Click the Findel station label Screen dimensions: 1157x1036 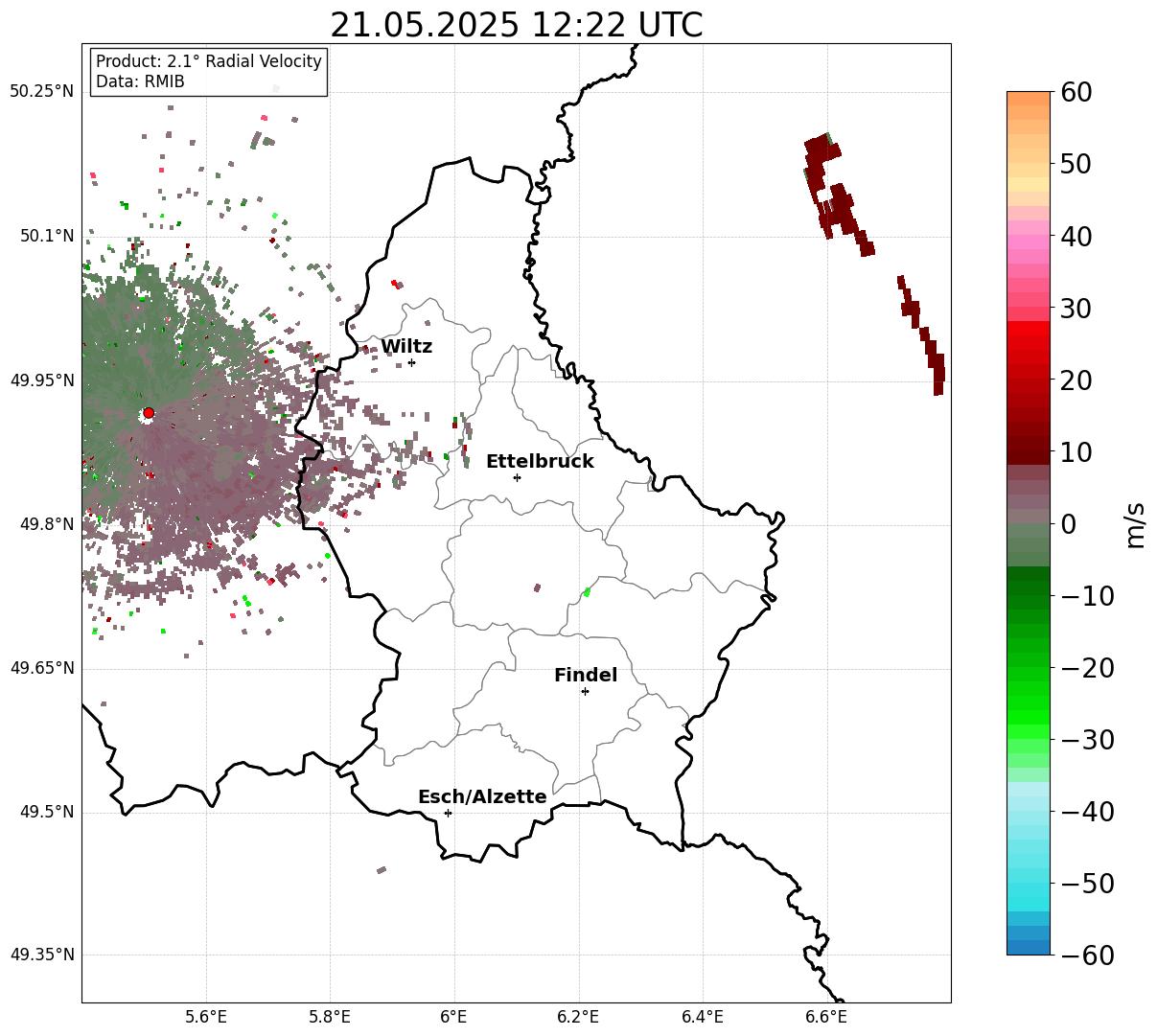tap(586, 676)
